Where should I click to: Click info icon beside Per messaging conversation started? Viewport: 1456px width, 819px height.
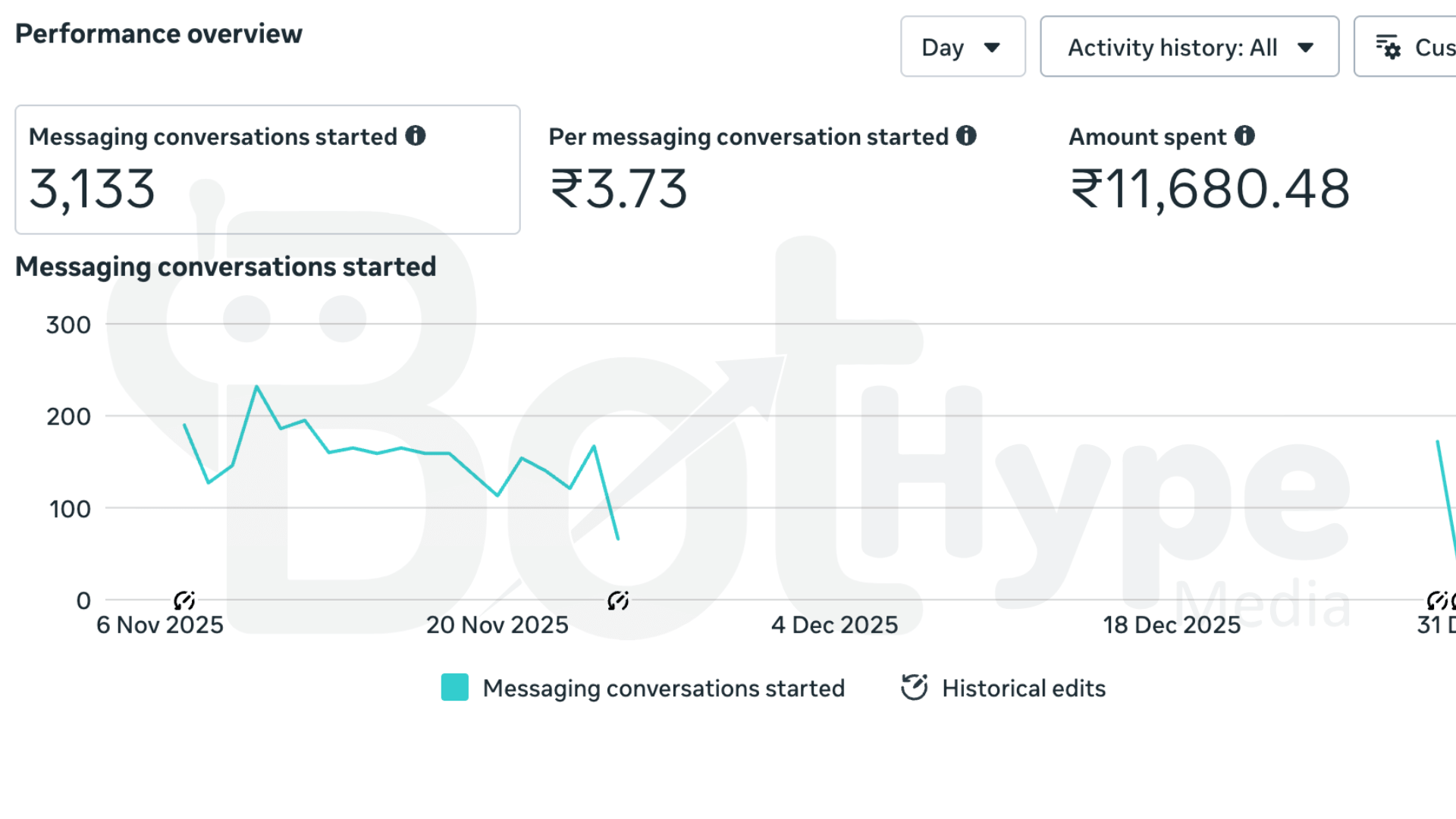pos(966,136)
